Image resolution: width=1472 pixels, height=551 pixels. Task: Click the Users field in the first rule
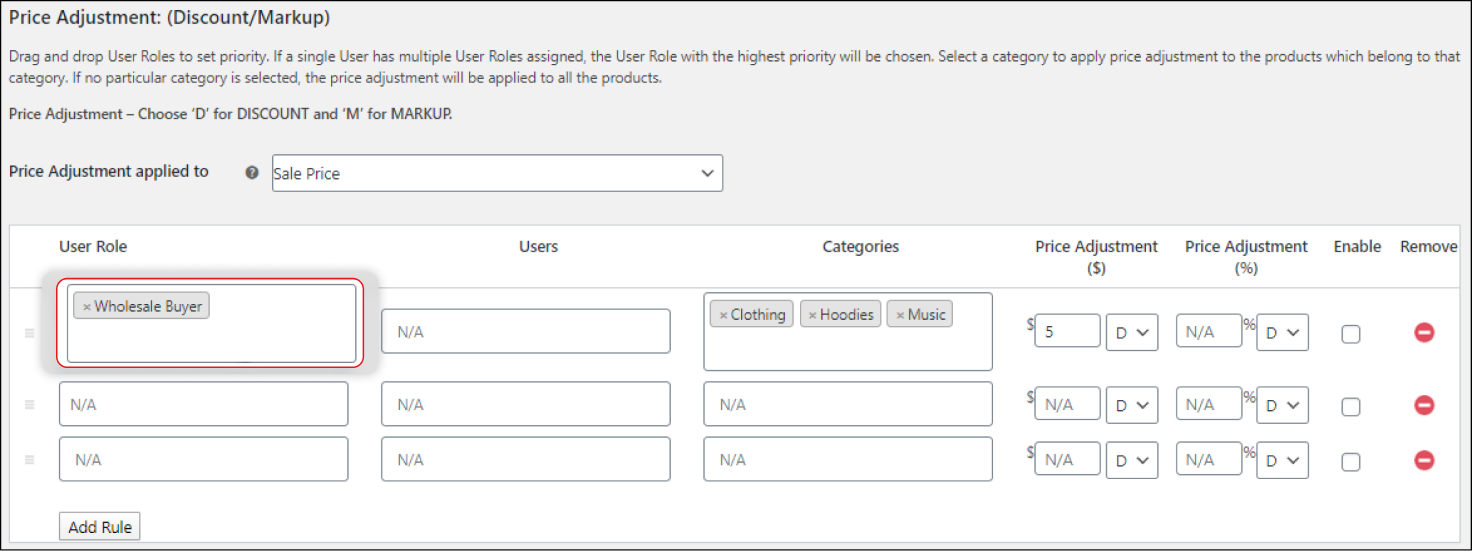pos(525,331)
